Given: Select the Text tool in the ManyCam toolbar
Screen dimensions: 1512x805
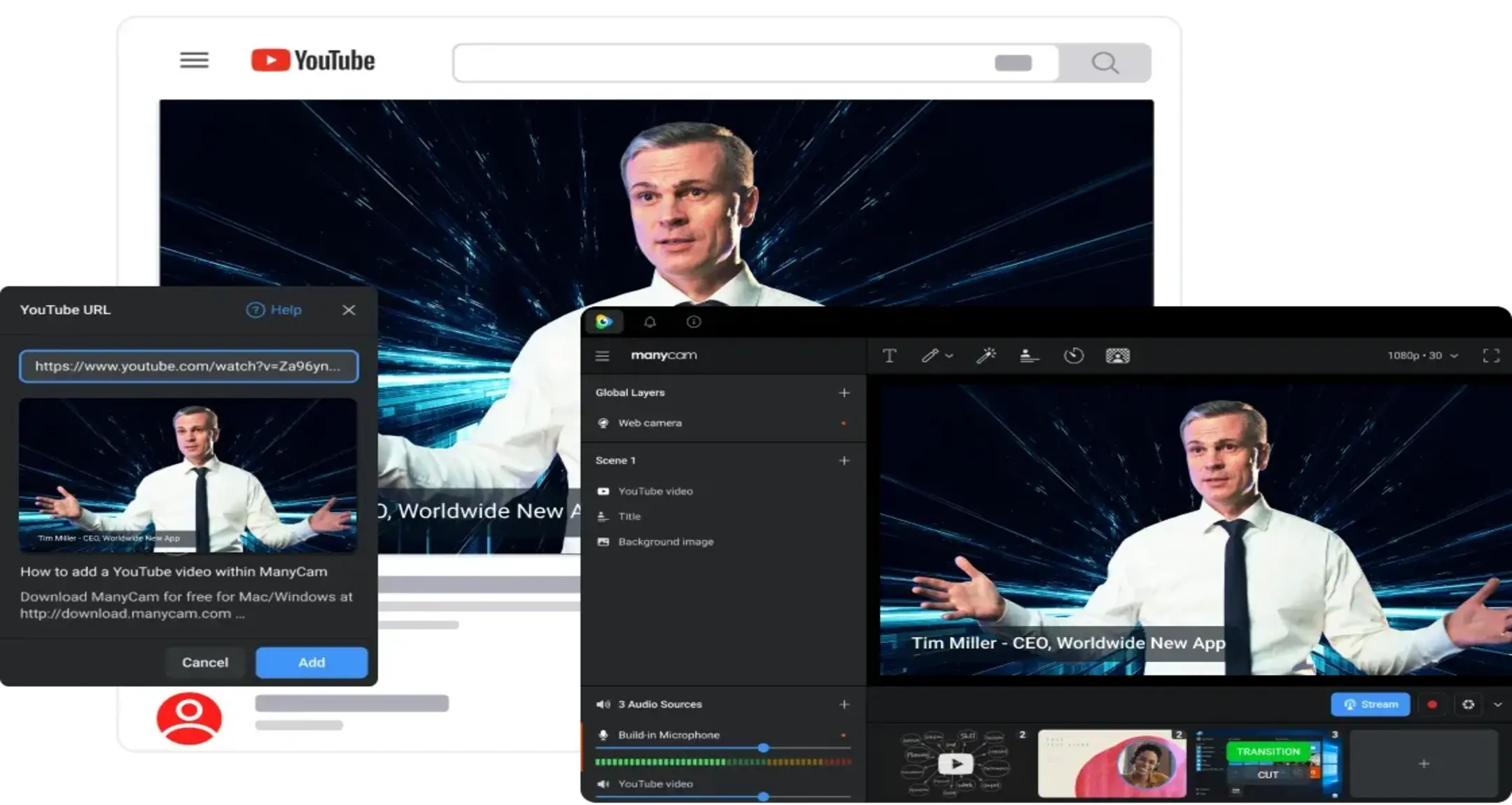Looking at the screenshot, I should coord(889,356).
